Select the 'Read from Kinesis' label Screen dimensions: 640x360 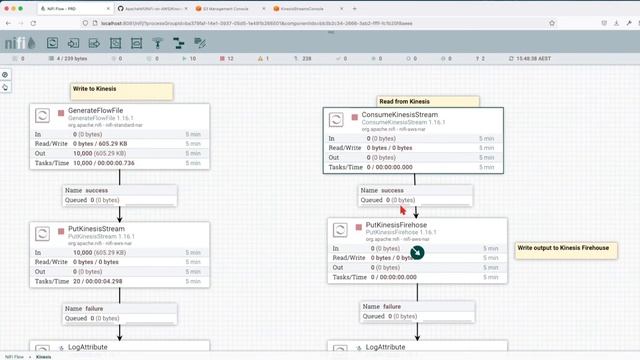(x=428, y=102)
